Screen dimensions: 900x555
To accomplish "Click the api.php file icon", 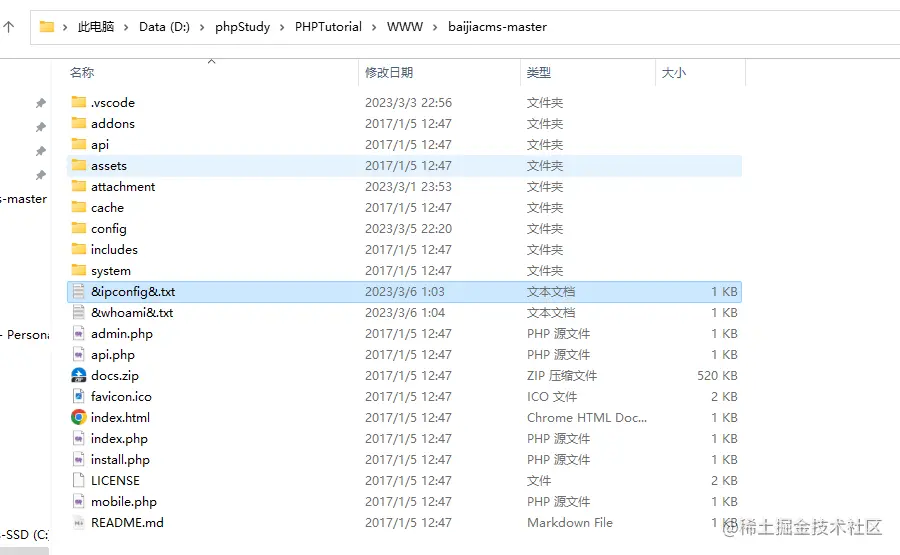I will [79, 354].
